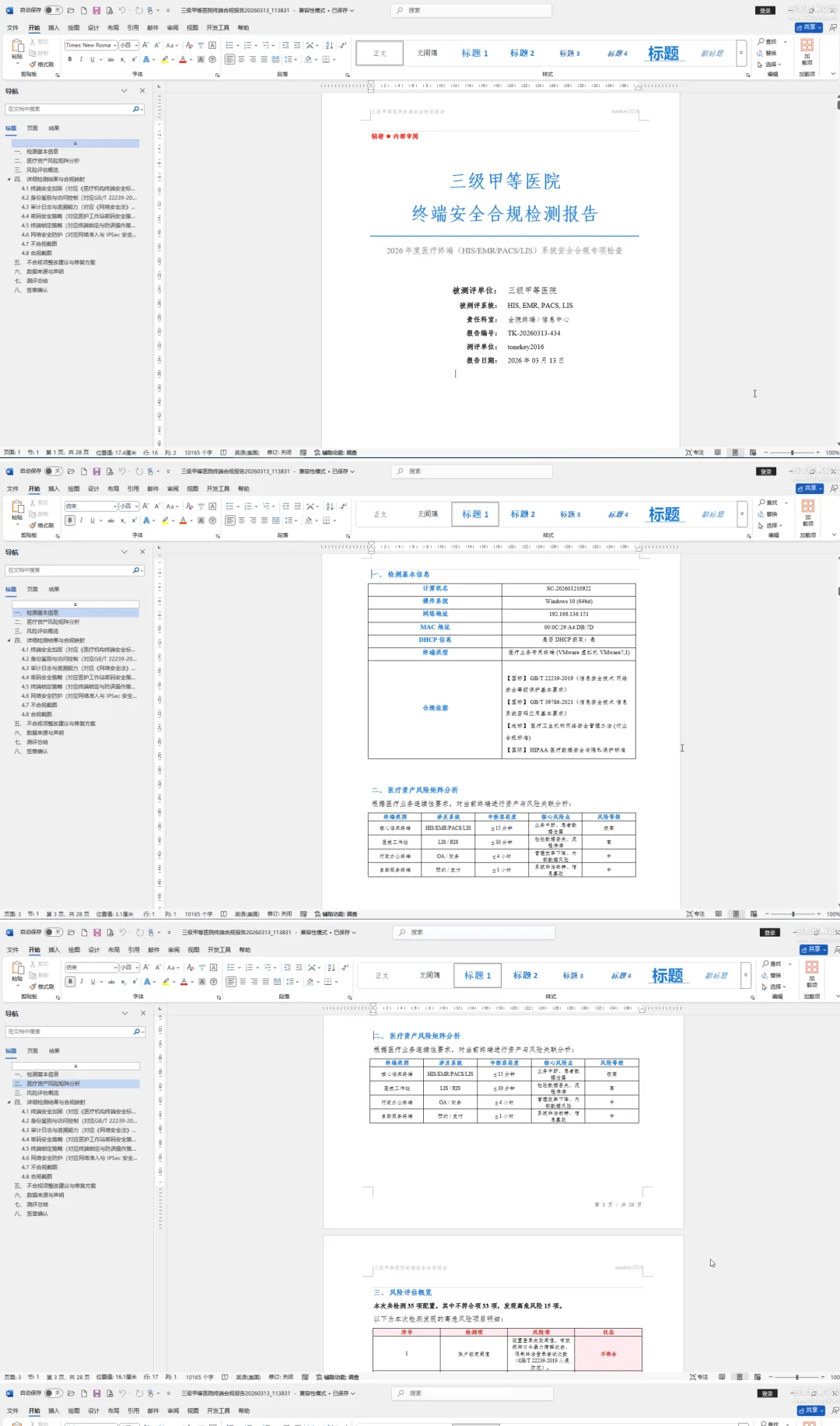The height and width of the screenshot is (1426, 840).
Task: Click 格式刷 Format Painter in cover-page window
Action: 43,65
